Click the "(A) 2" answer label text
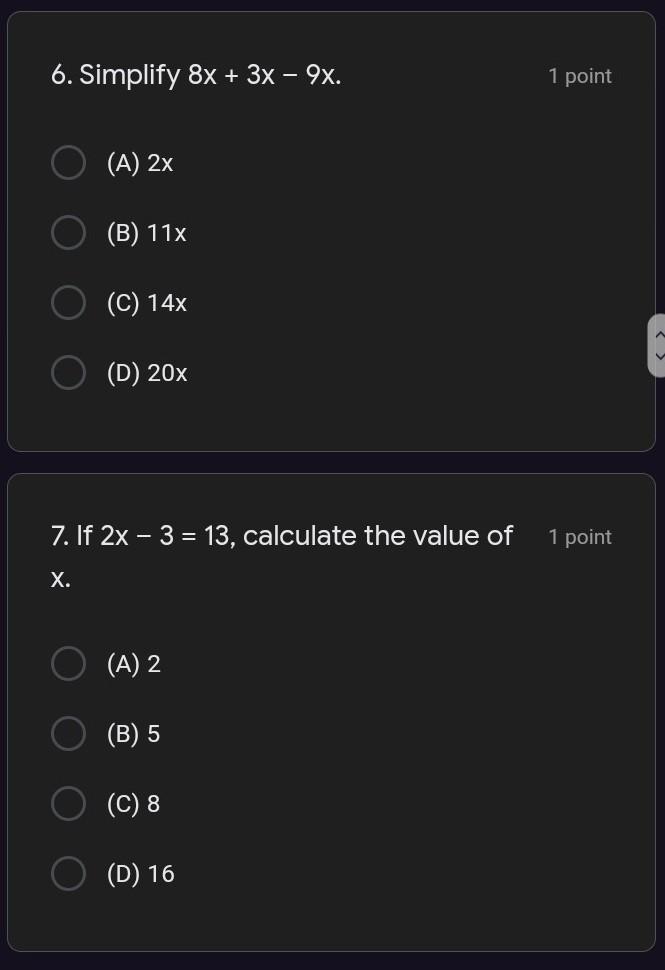Viewport: 665px width, 970px height. [133, 664]
